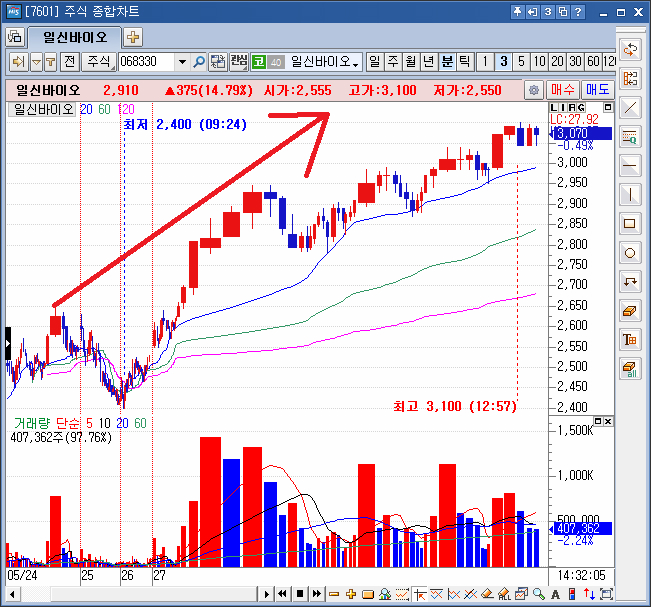The height and width of the screenshot is (607, 651).
Task: Click the eraser tool in right sidebar
Action: click(x=630, y=311)
